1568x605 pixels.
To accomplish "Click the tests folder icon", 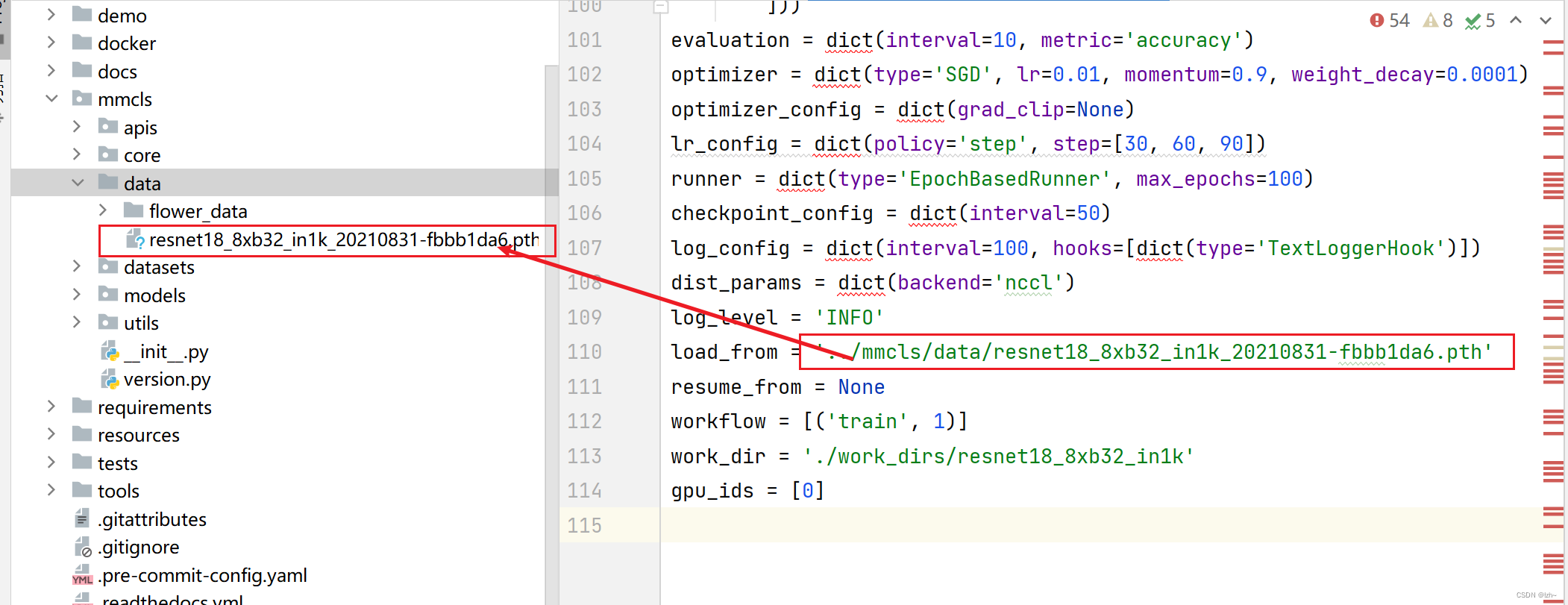I will [82, 462].
